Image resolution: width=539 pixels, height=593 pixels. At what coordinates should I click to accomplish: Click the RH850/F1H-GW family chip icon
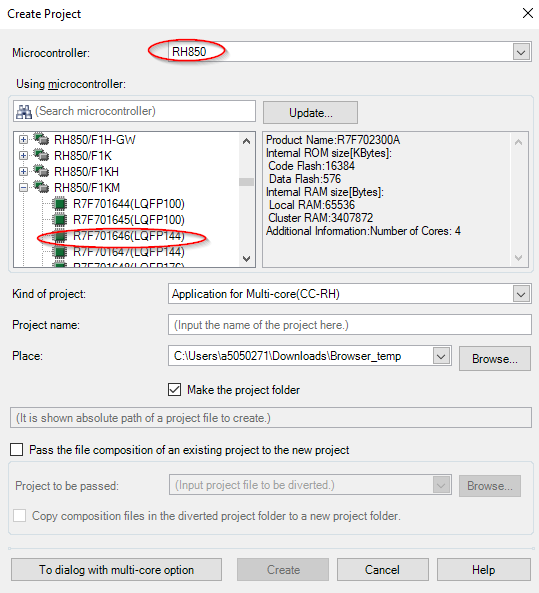point(41,139)
